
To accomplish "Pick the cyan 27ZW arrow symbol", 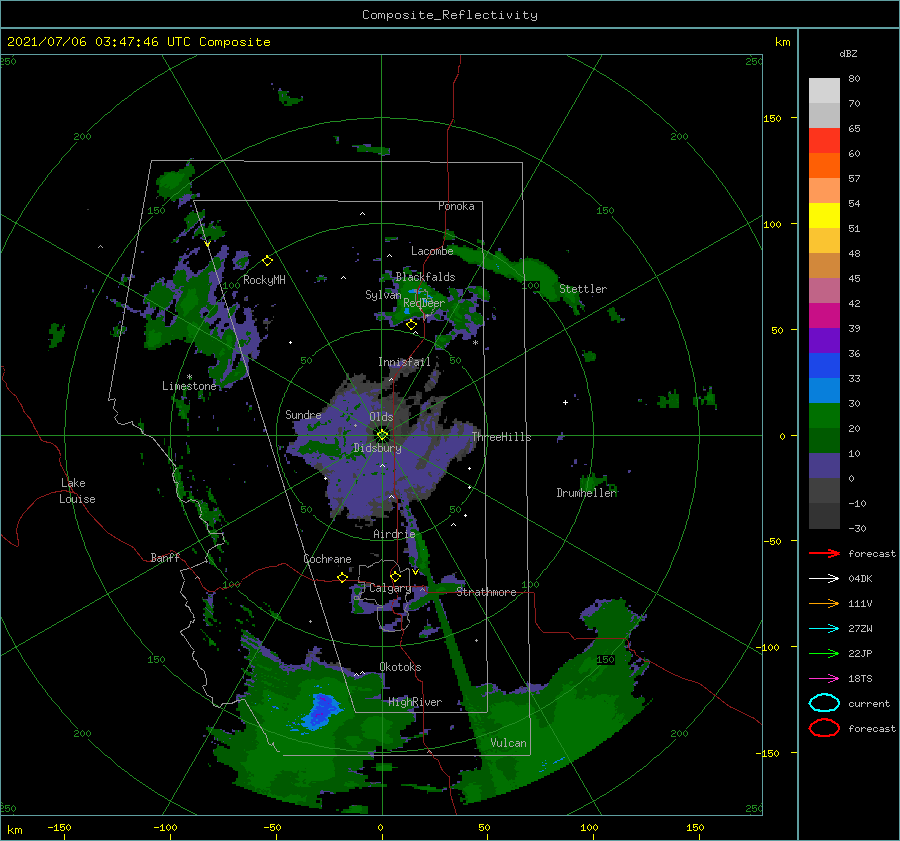I will pos(824,629).
